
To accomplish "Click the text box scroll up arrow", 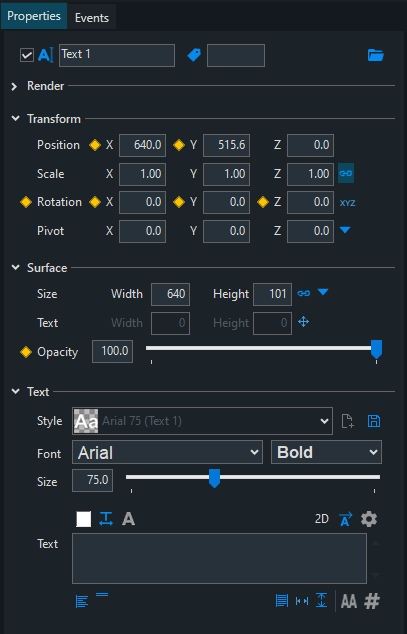I will point(375,543).
